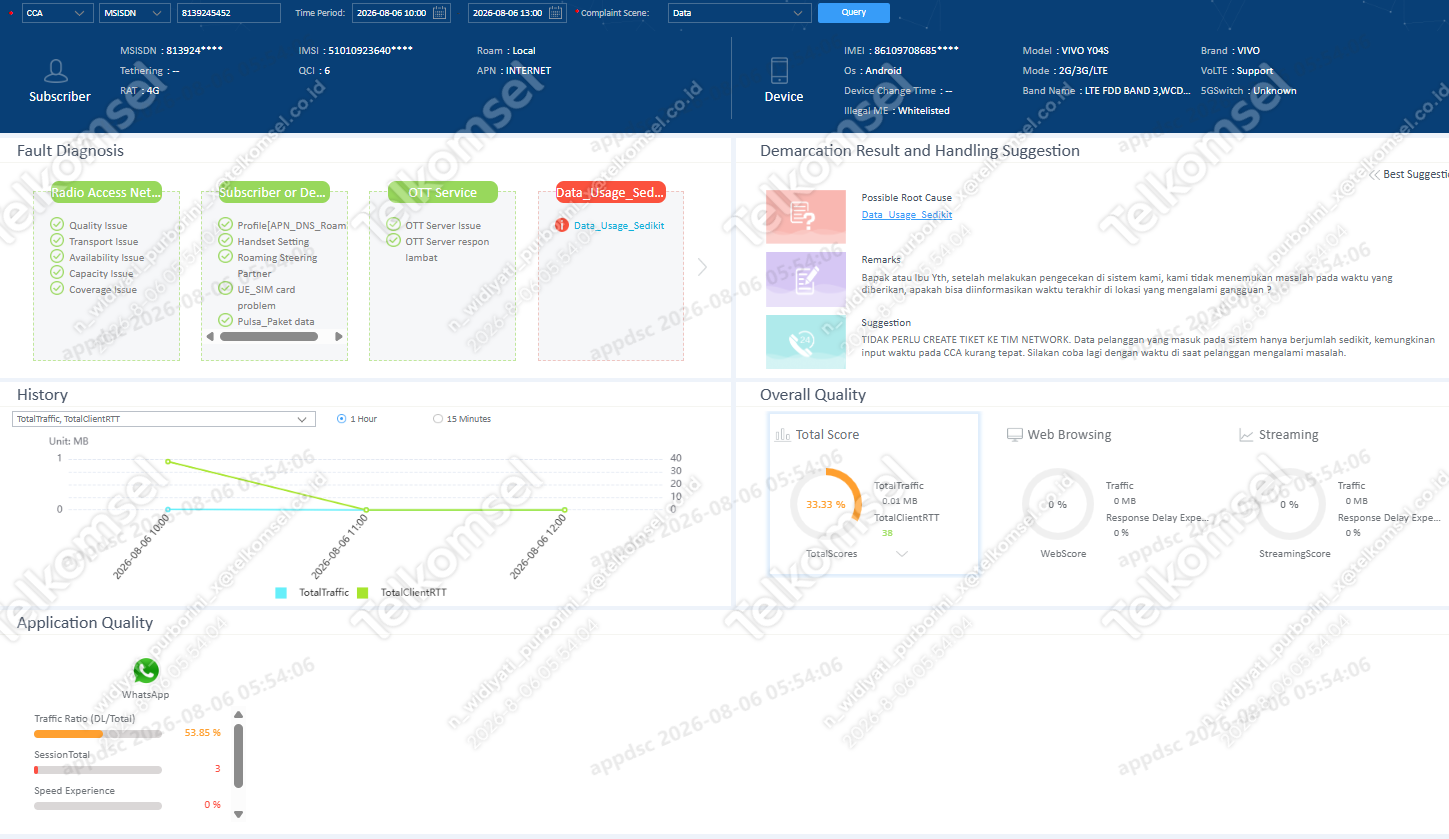Click the next arrow in Fault Diagnosis
1449x839 pixels.
702,267
